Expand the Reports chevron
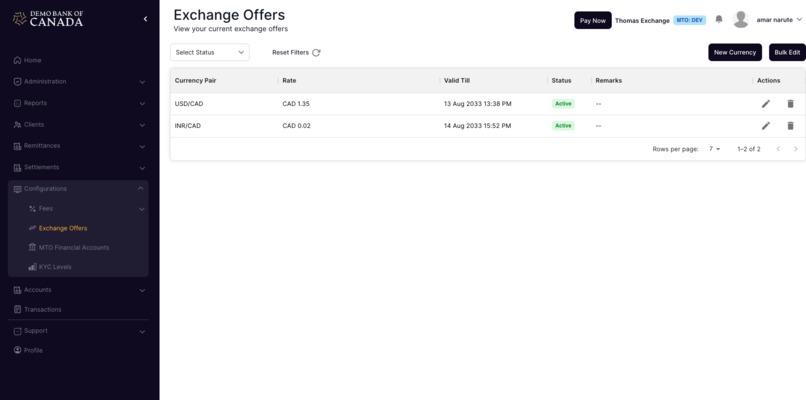Screen dimensions: 806x400 pos(142,104)
